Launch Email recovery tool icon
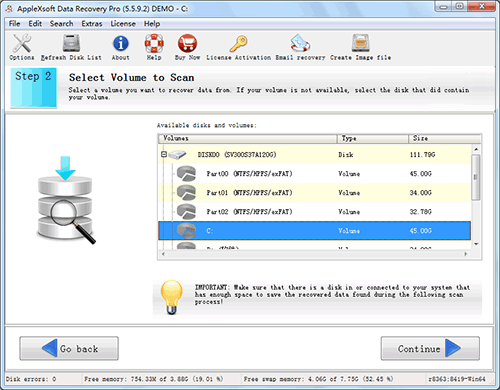 pos(300,44)
